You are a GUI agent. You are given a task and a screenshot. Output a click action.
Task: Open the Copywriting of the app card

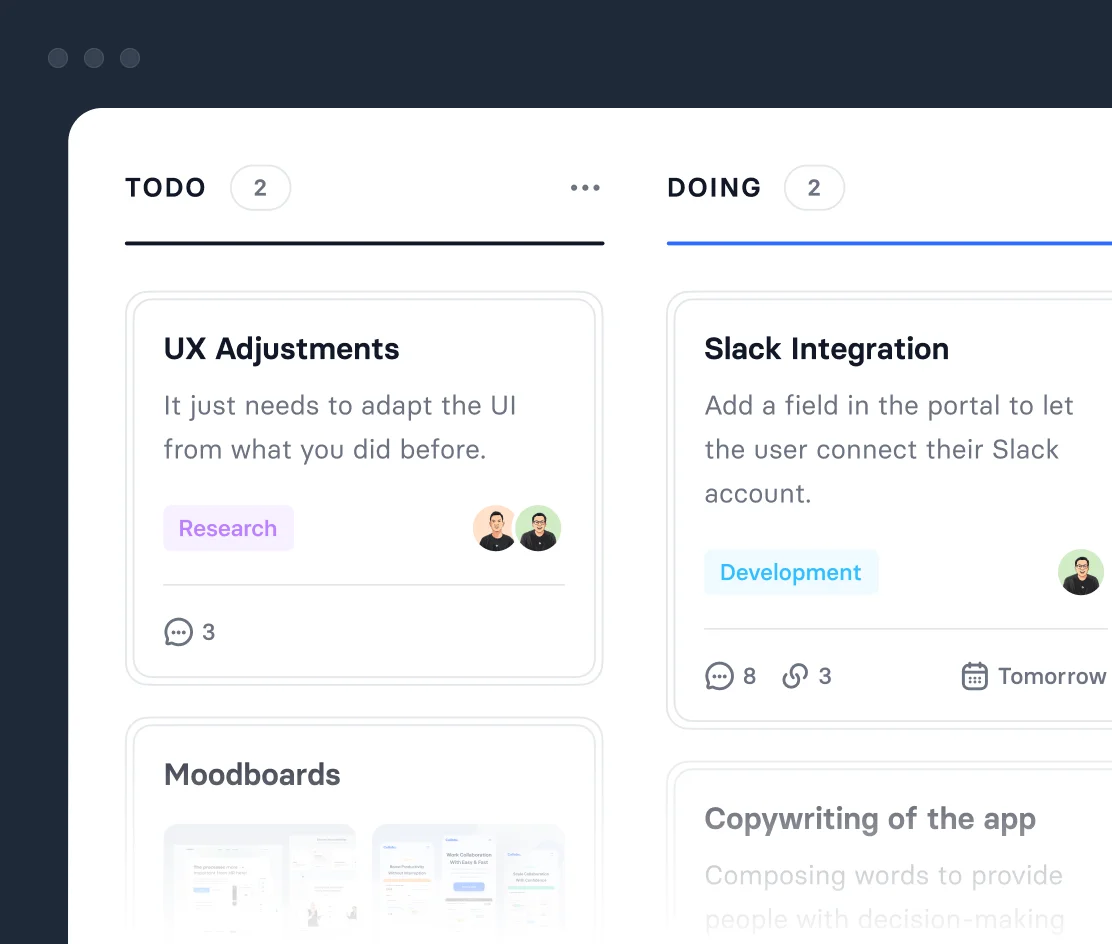tap(870, 819)
